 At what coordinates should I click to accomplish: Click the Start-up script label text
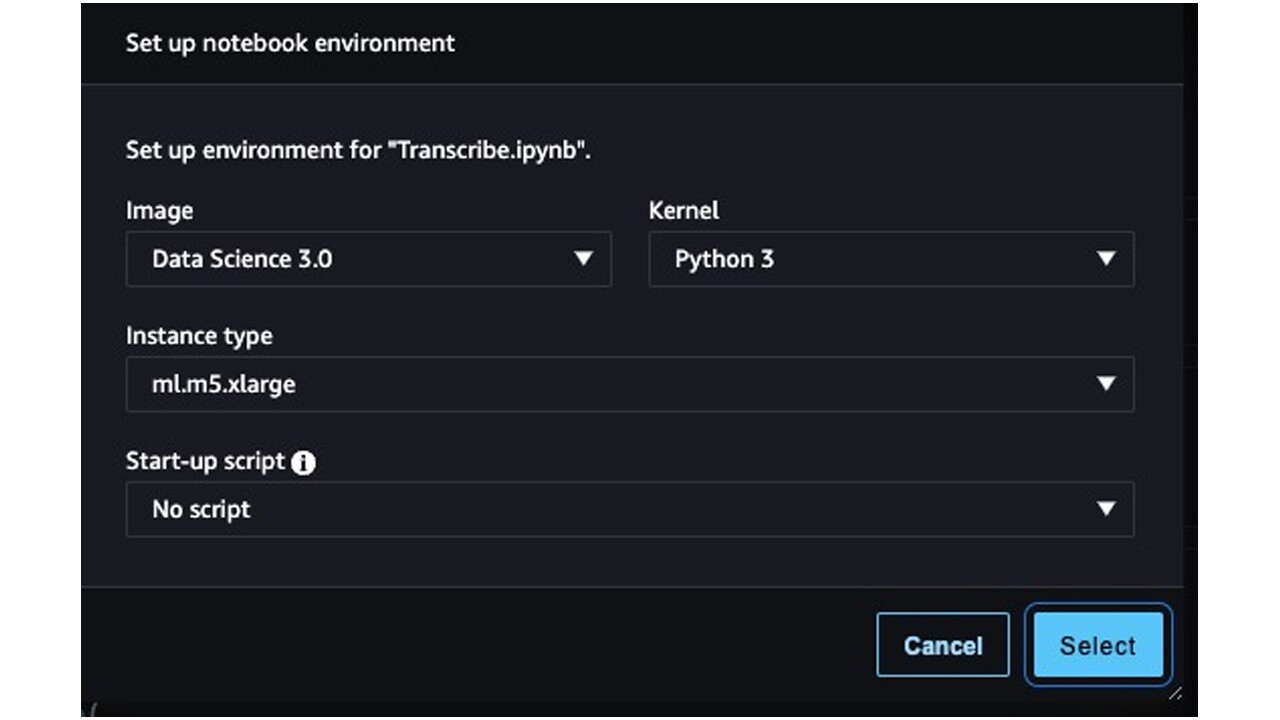(x=205, y=462)
